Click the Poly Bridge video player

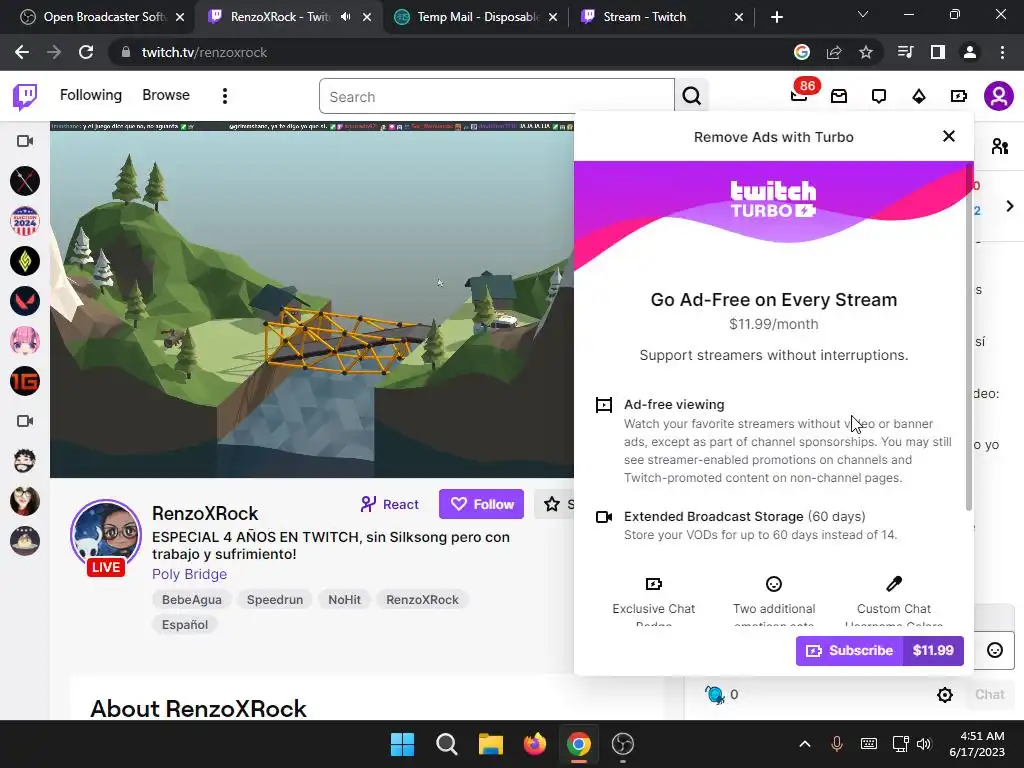coord(312,300)
